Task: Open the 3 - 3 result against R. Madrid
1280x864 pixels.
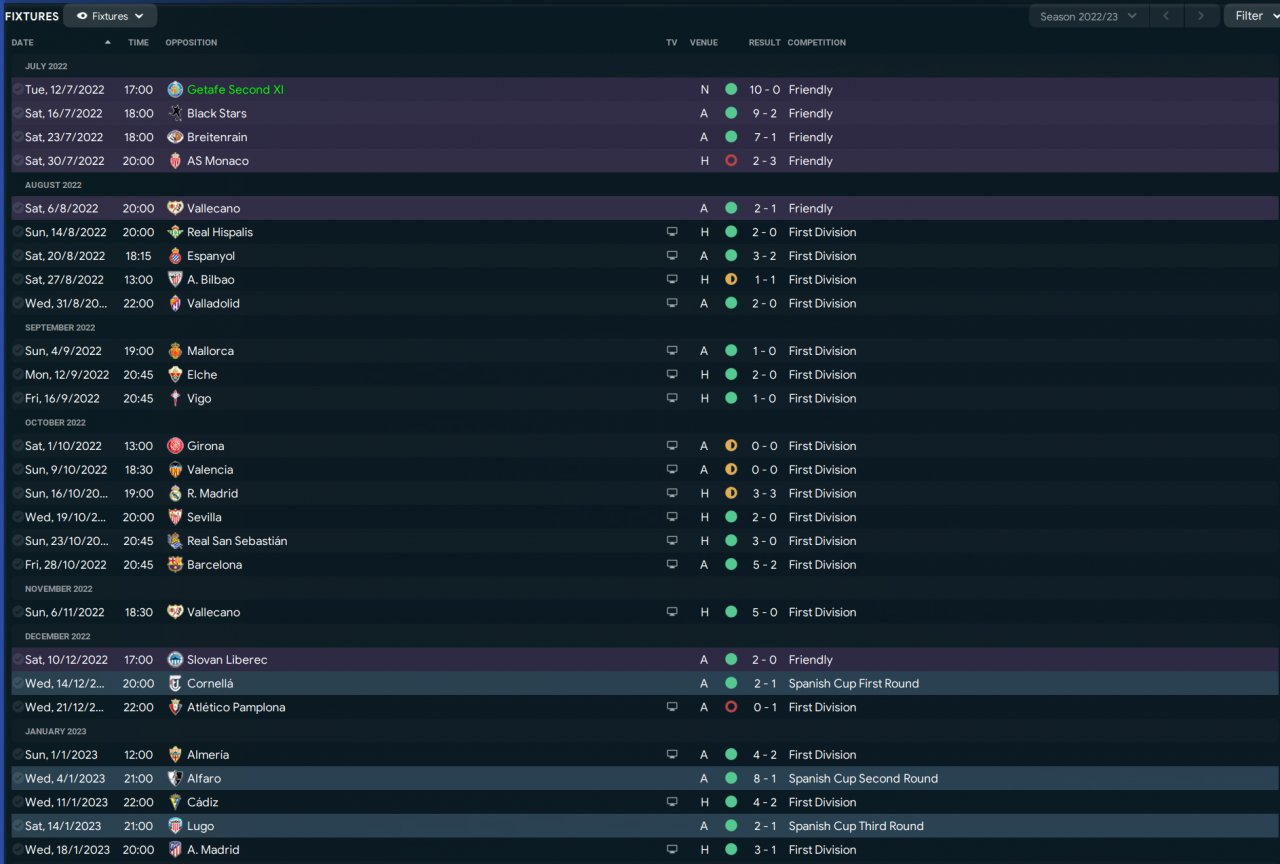Action: 765,494
